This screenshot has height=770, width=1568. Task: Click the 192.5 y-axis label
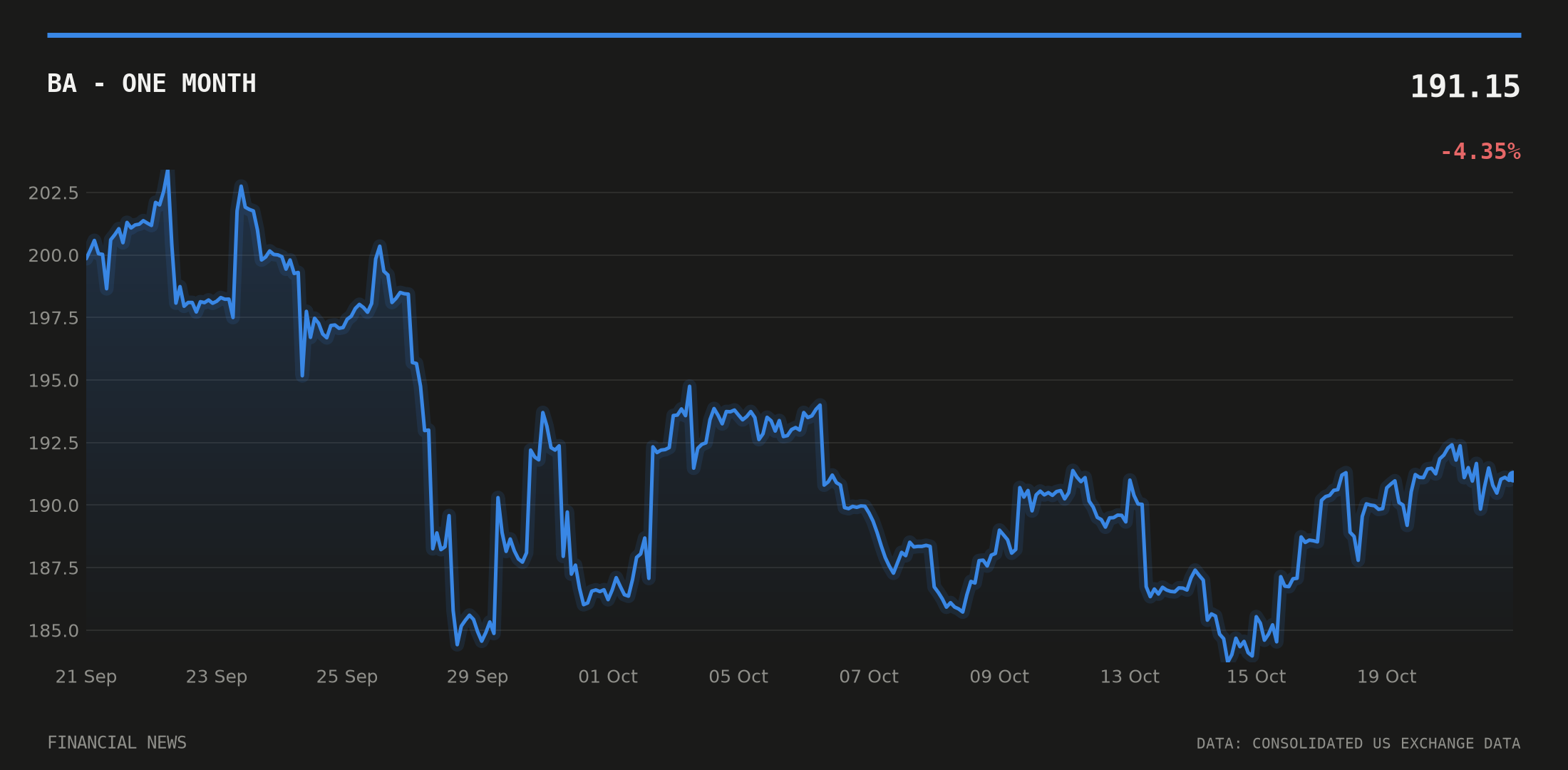pos(53,443)
